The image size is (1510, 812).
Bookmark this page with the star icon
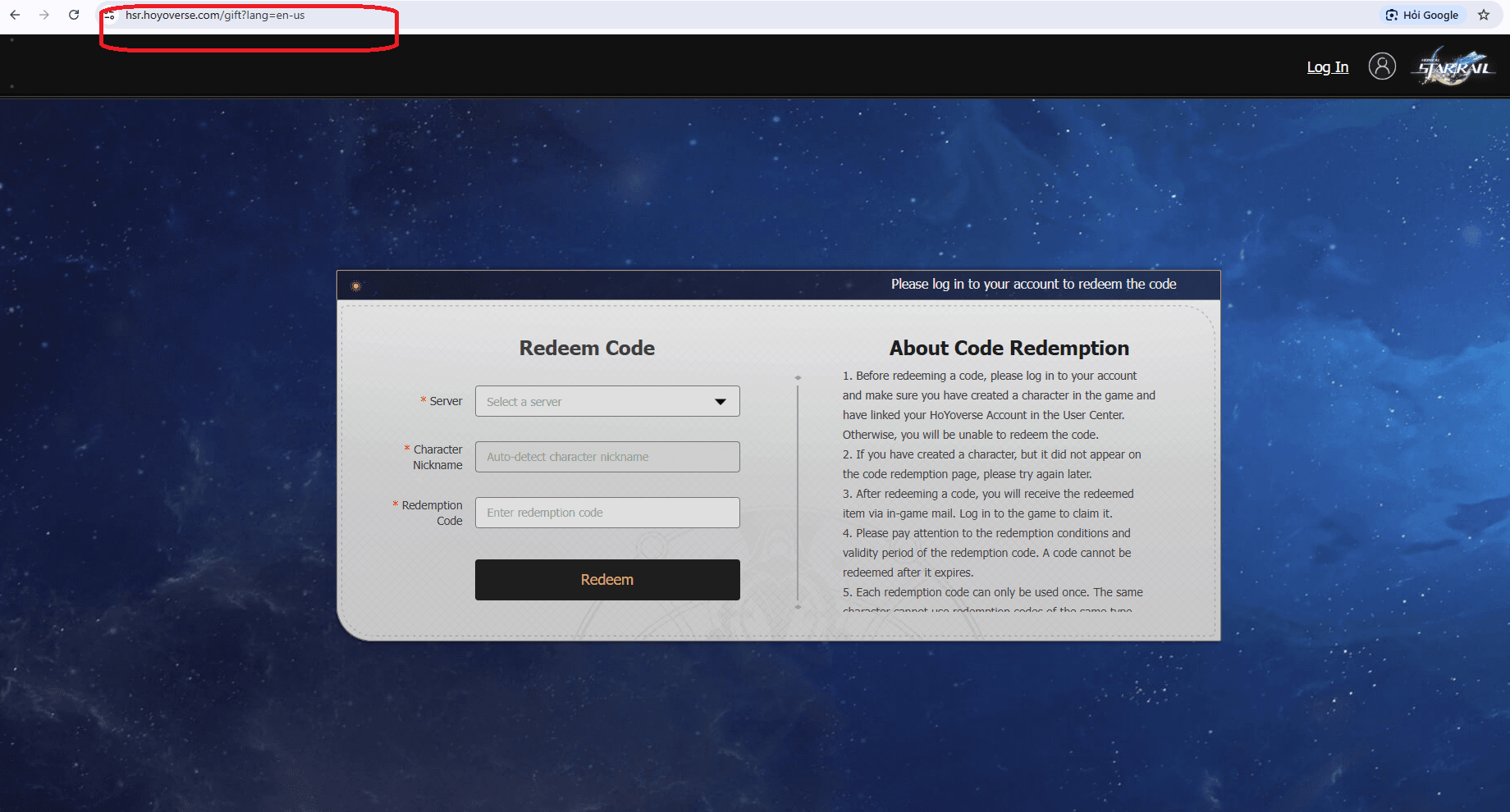tap(1484, 15)
